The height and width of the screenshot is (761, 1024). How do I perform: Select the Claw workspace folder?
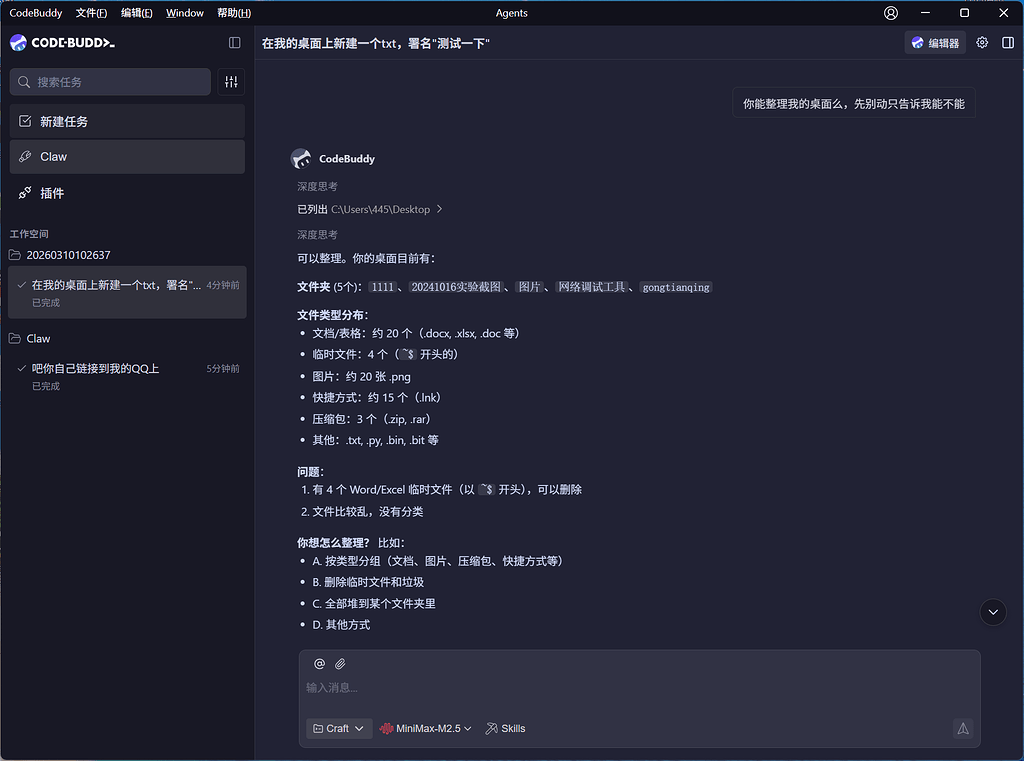39,338
